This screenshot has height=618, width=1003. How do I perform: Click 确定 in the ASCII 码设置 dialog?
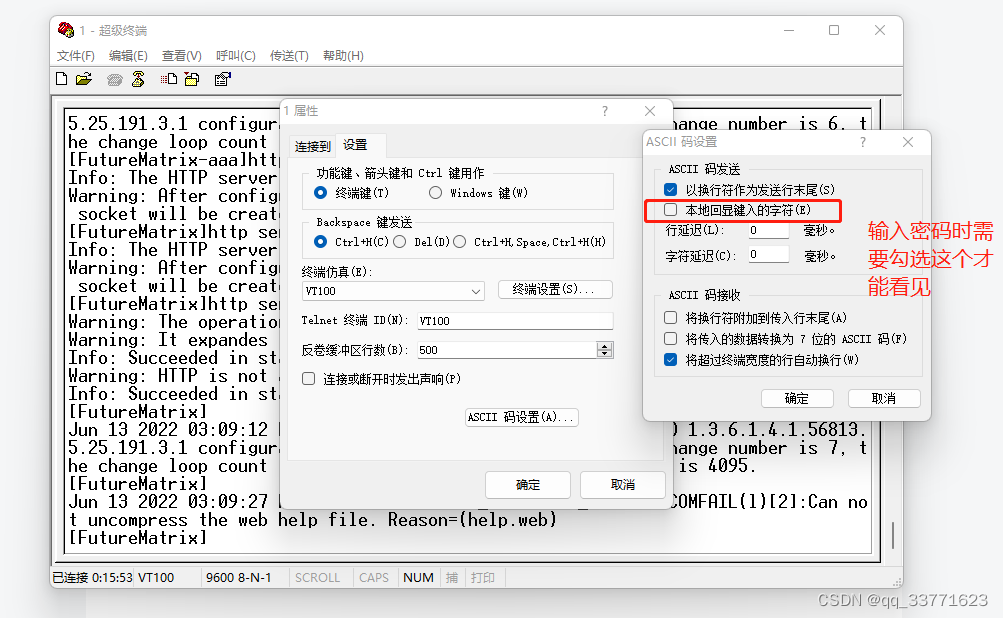coord(796,398)
